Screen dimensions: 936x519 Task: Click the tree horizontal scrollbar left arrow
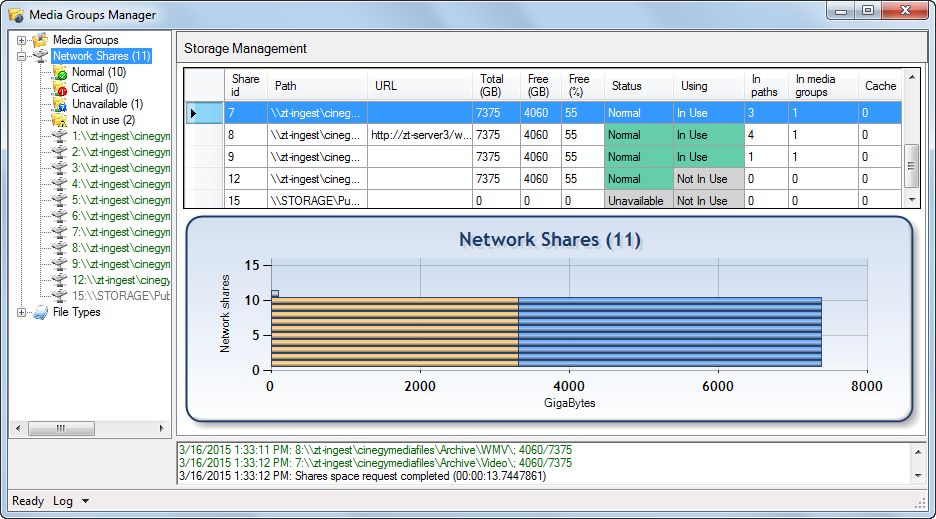[x=18, y=428]
